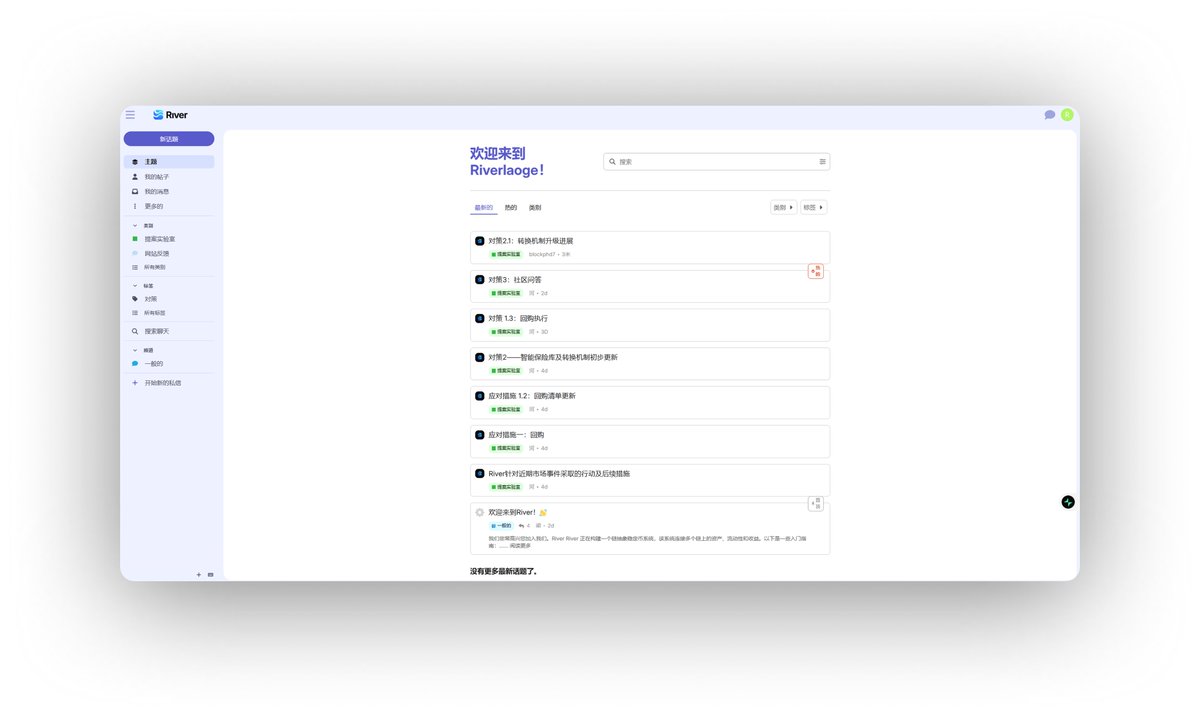The image size is (1200, 716).
Task: Click the red 热的 hot badge
Action: [816, 270]
